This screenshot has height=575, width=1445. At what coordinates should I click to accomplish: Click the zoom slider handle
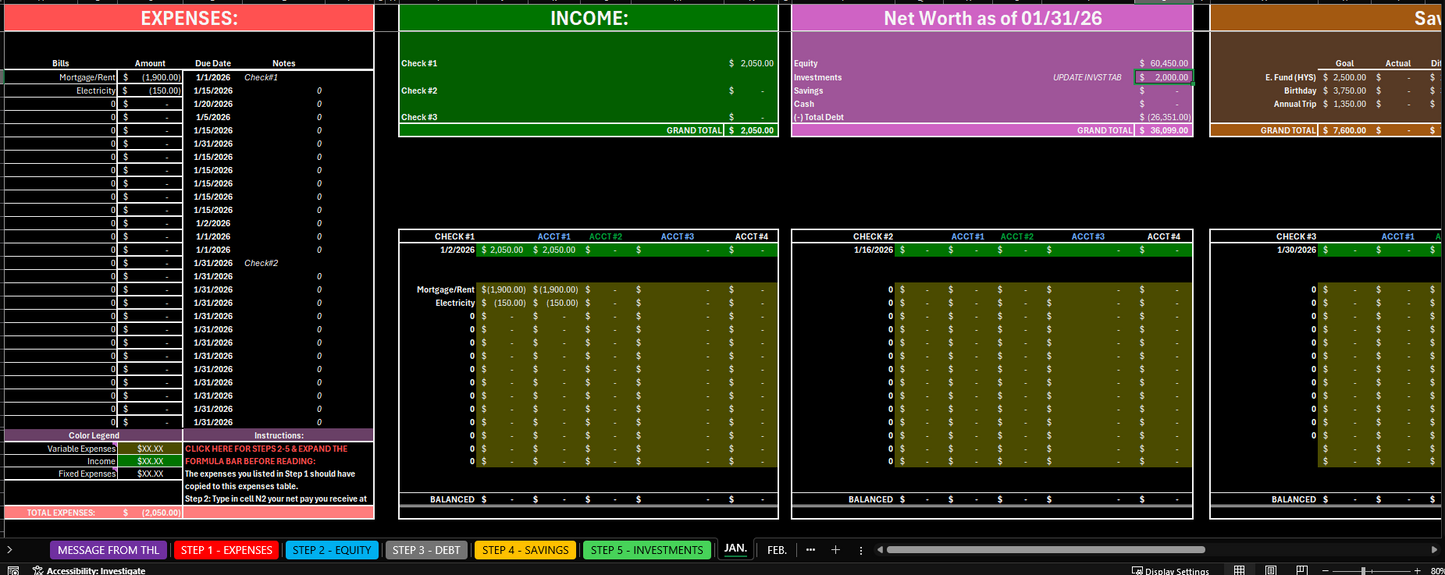tap(1363, 570)
